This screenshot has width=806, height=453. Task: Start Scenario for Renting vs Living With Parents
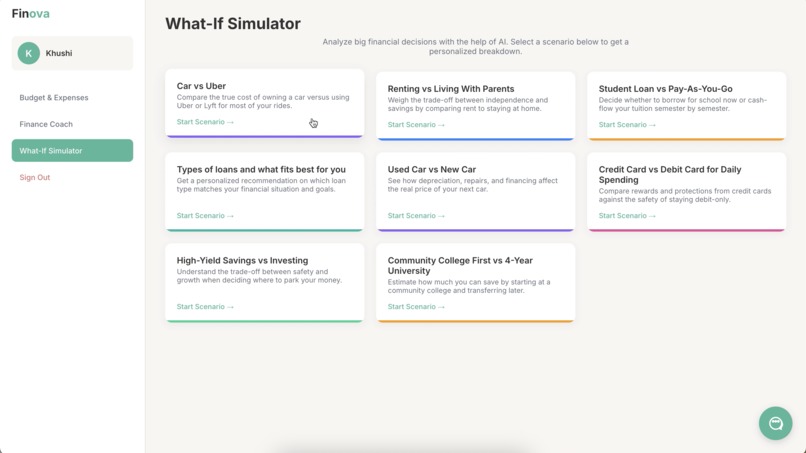(416, 124)
